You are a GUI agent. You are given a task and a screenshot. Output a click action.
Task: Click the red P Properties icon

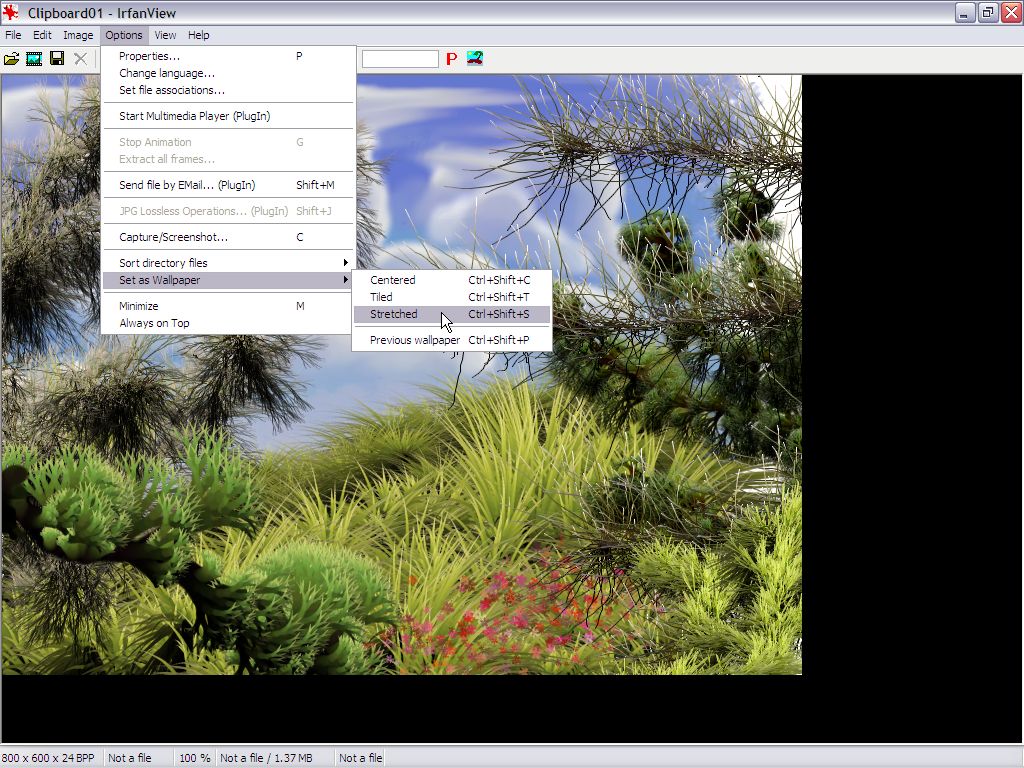(x=451, y=59)
